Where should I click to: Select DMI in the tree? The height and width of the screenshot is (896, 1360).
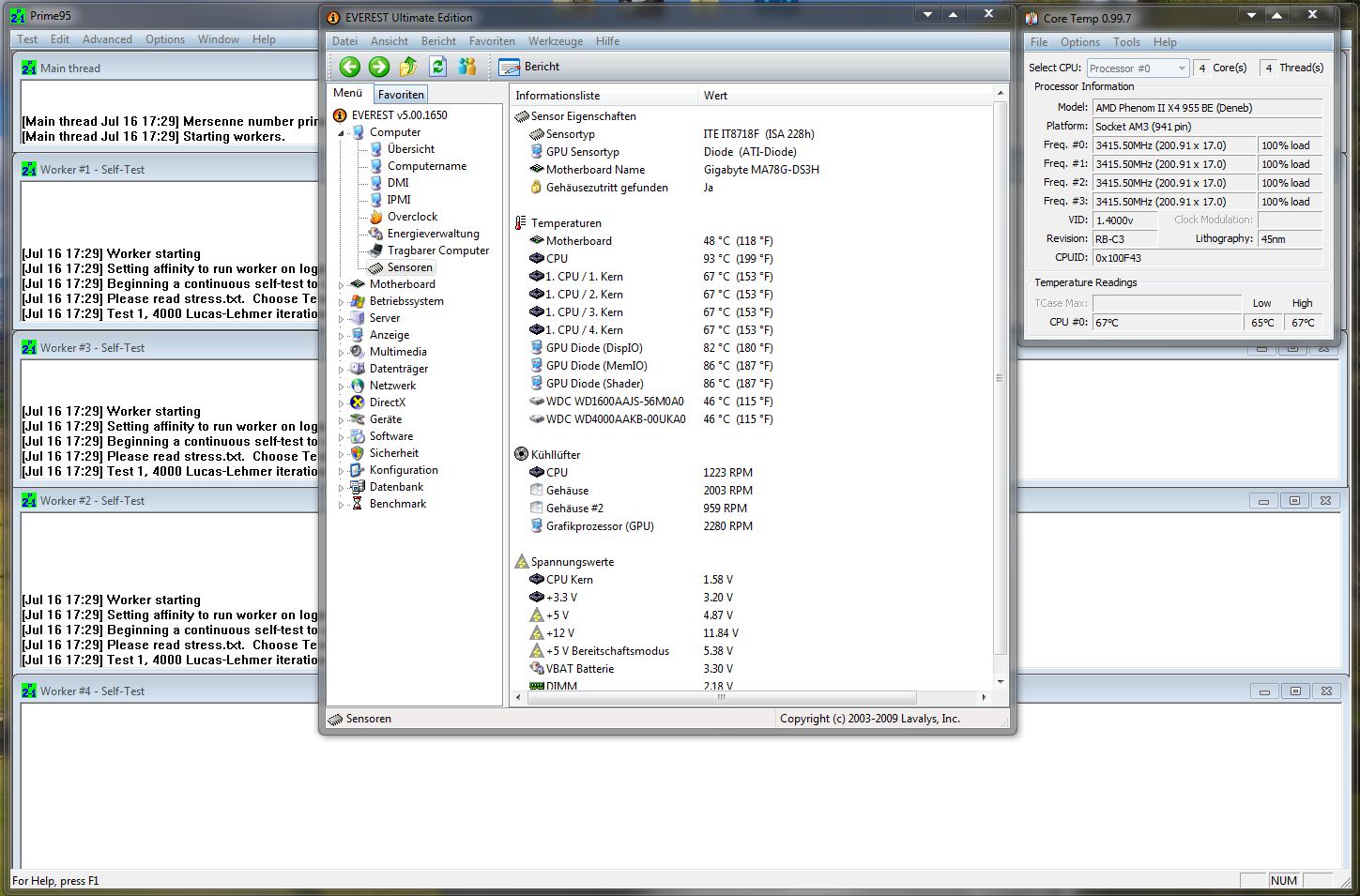point(398,183)
